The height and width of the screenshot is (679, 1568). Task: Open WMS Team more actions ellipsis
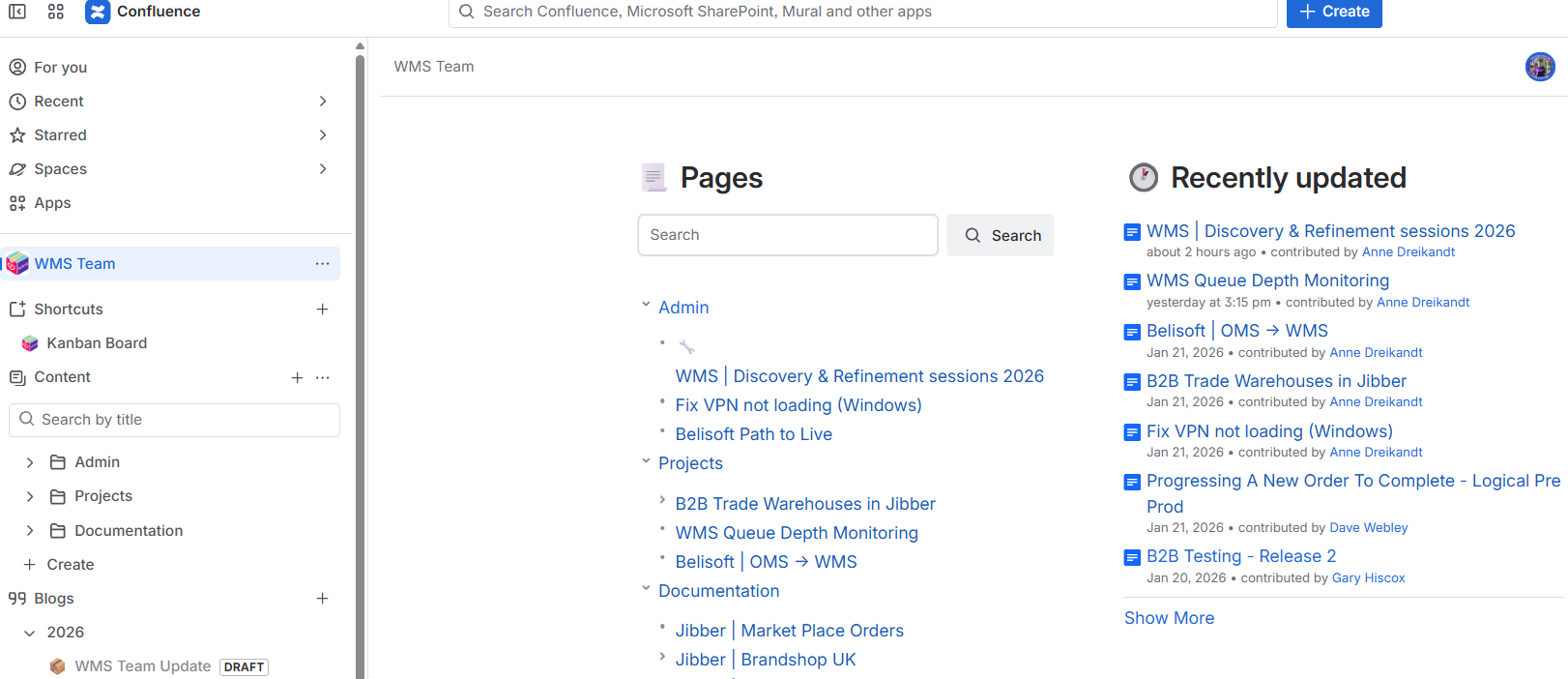pos(322,263)
